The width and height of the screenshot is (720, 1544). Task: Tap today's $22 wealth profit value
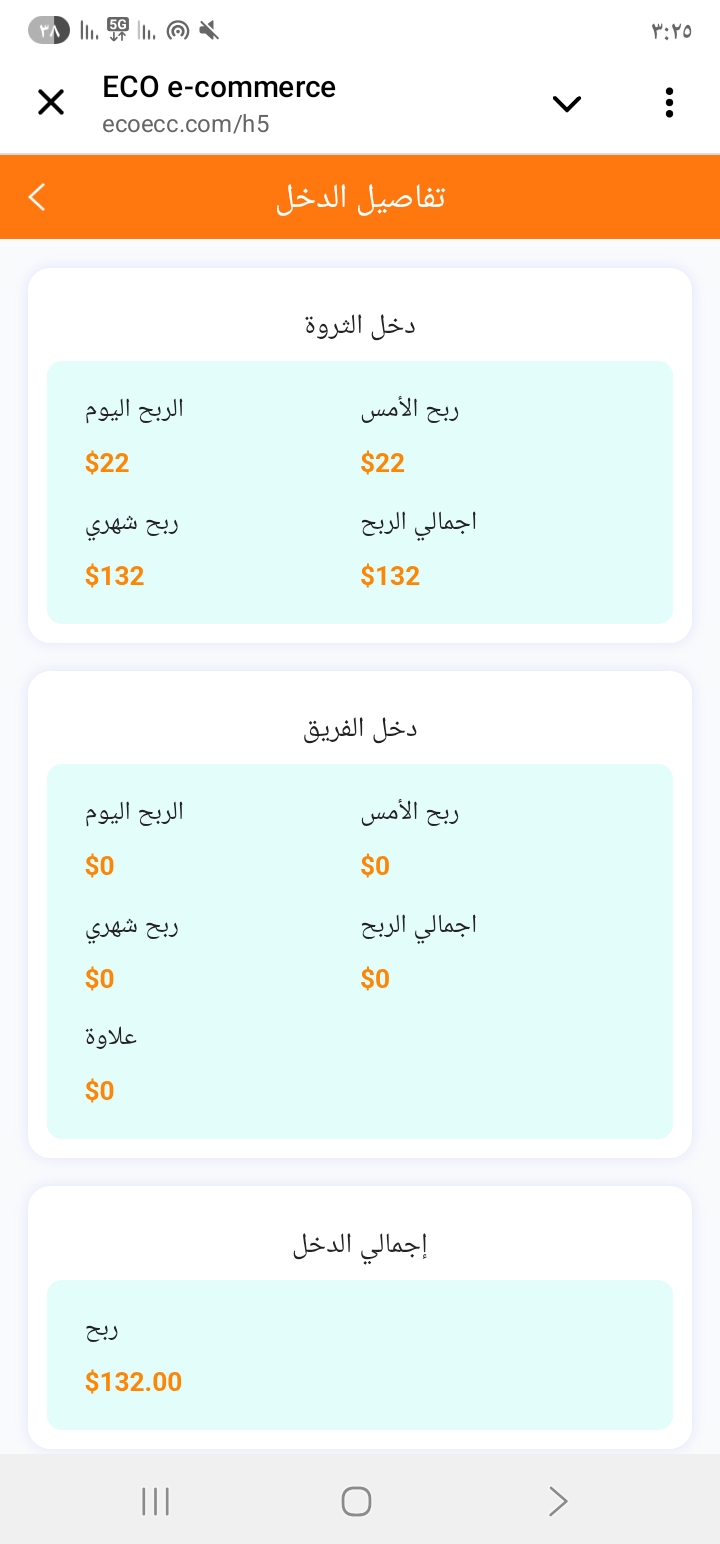pyautogui.click(x=107, y=462)
